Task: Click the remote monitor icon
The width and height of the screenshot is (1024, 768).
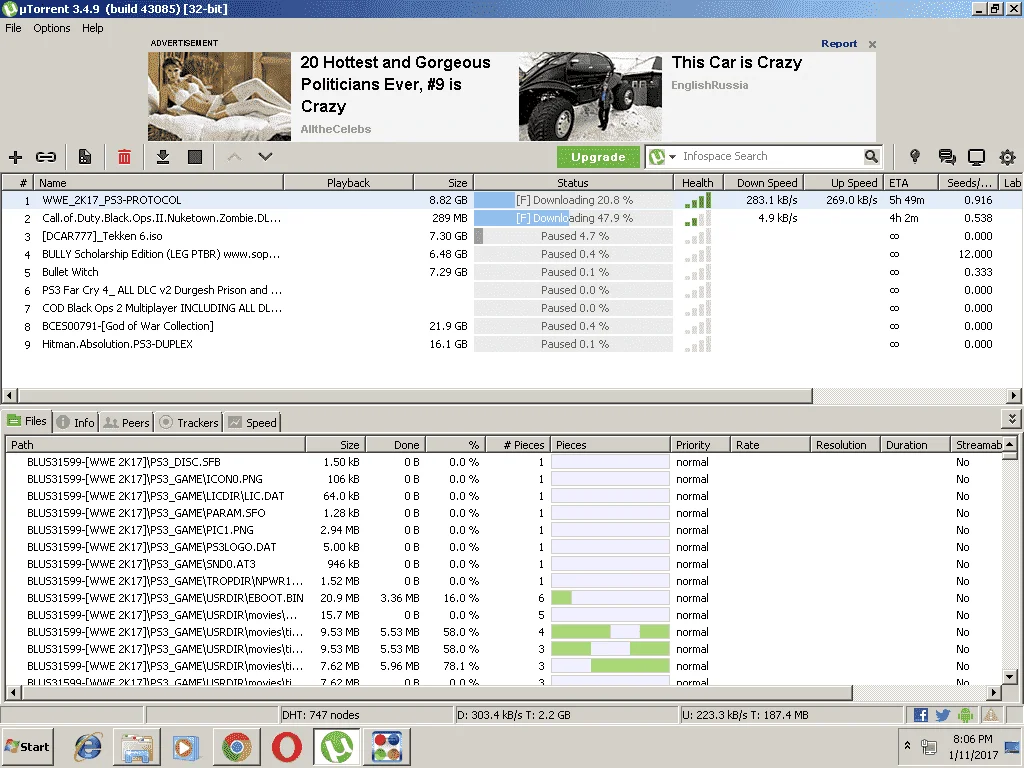Action: [976, 157]
